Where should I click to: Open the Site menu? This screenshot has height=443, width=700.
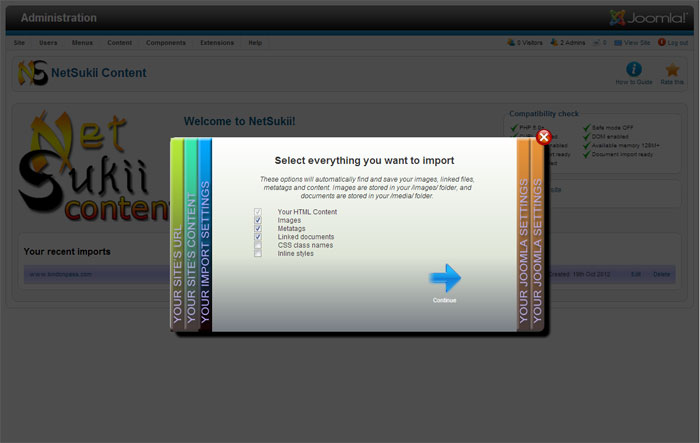pos(19,43)
